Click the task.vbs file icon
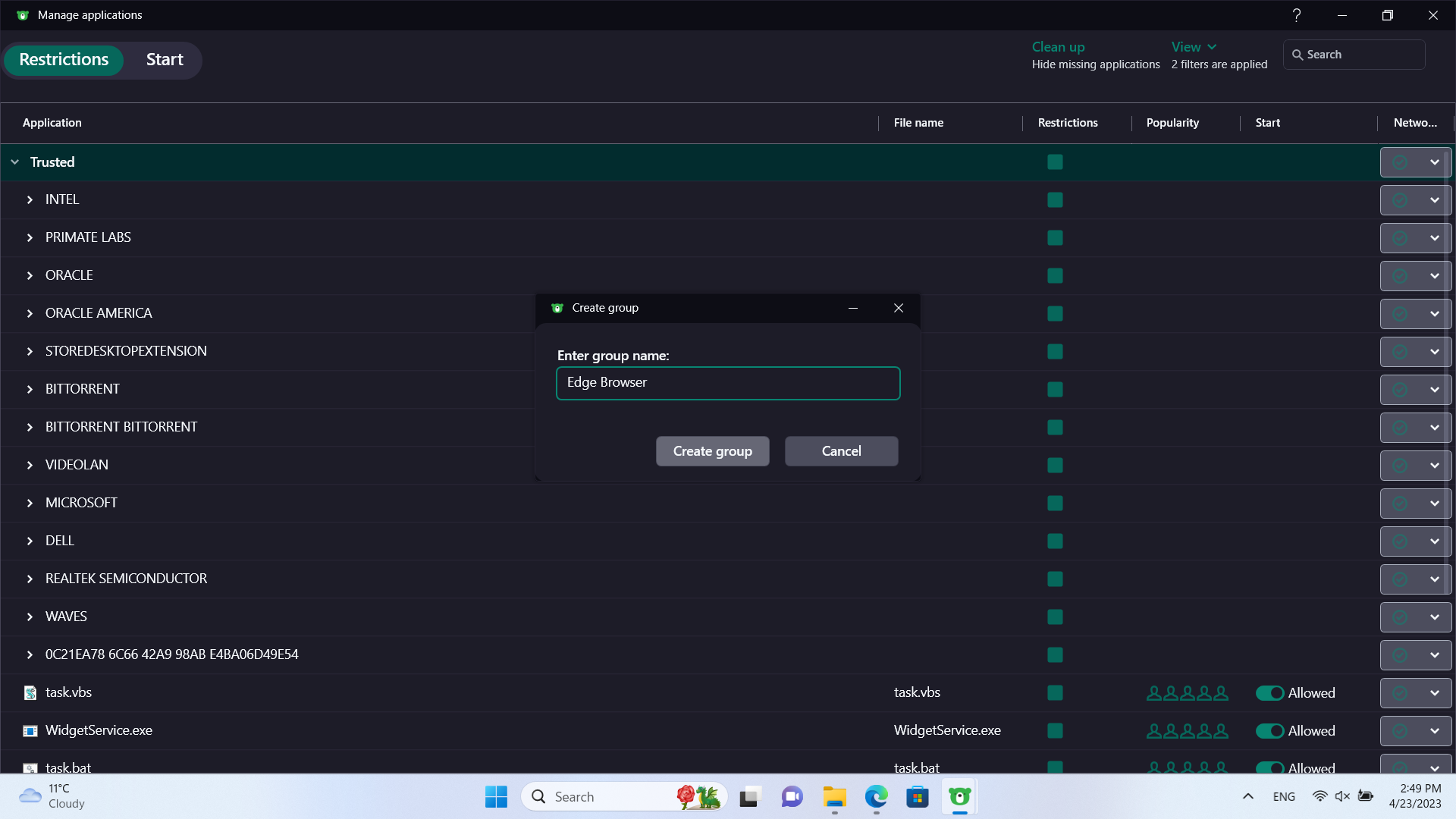Viewport: 1456px width, 819px height. pyautogui.click(x=30, y=692)
